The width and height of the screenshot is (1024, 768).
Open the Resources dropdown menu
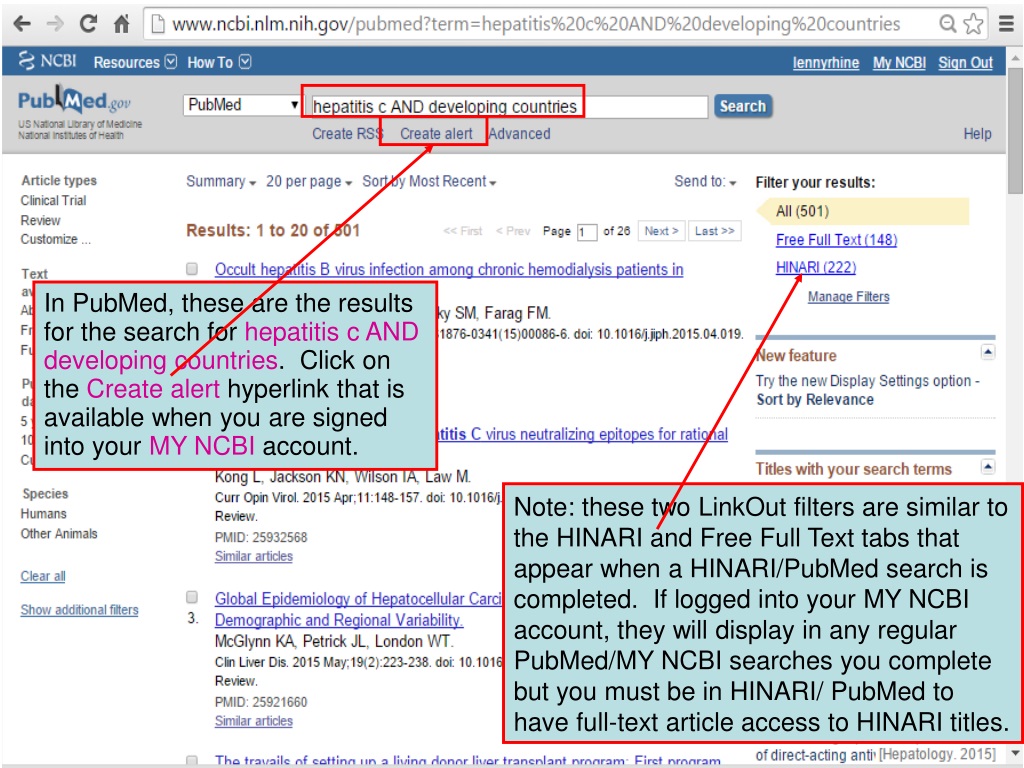coord(135,62)
